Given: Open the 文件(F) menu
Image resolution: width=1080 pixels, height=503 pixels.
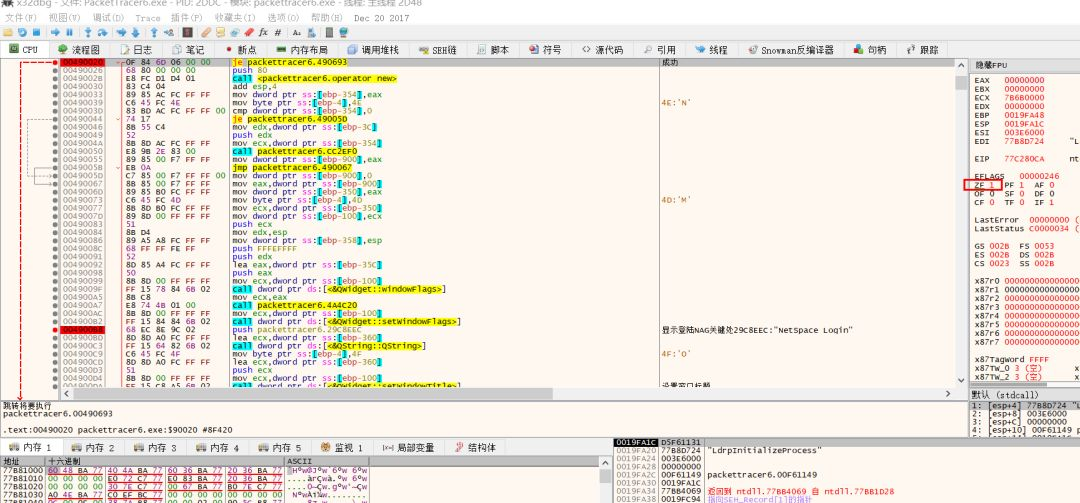Looking at the screenshot, I should 22,18.
